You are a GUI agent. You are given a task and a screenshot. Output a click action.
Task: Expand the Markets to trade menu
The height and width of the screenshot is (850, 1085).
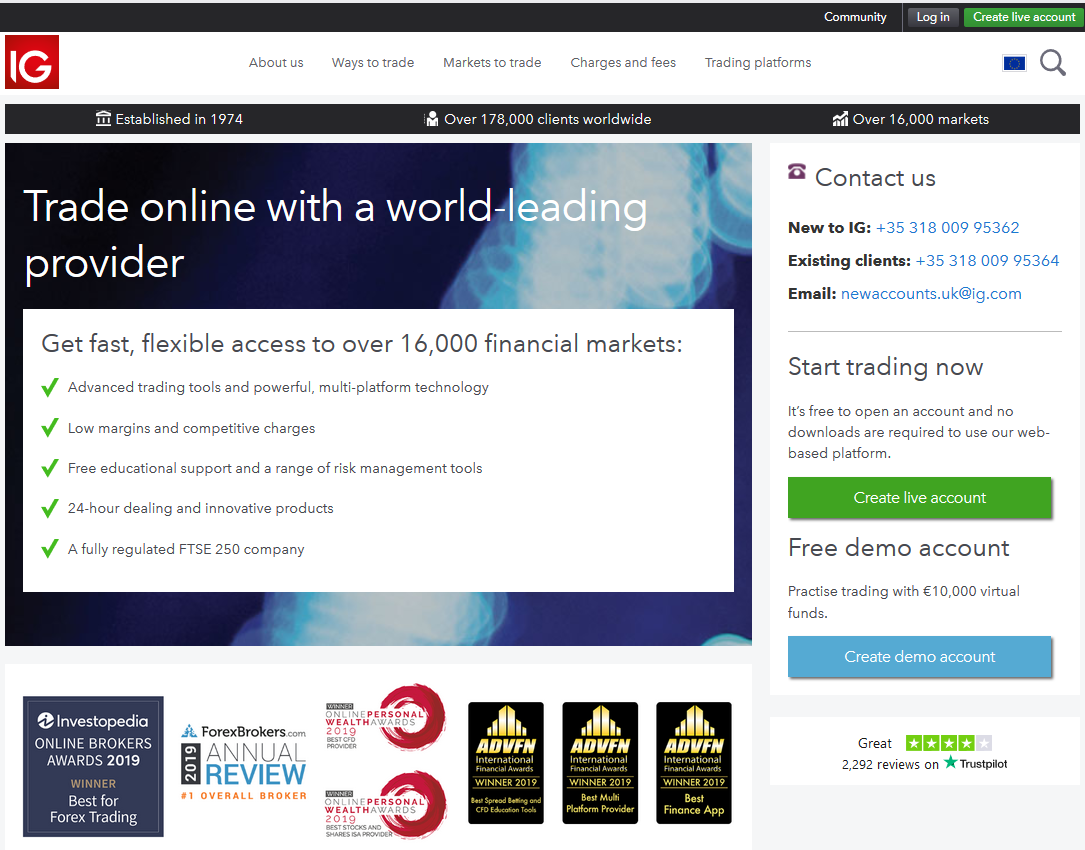pos(492,62)
